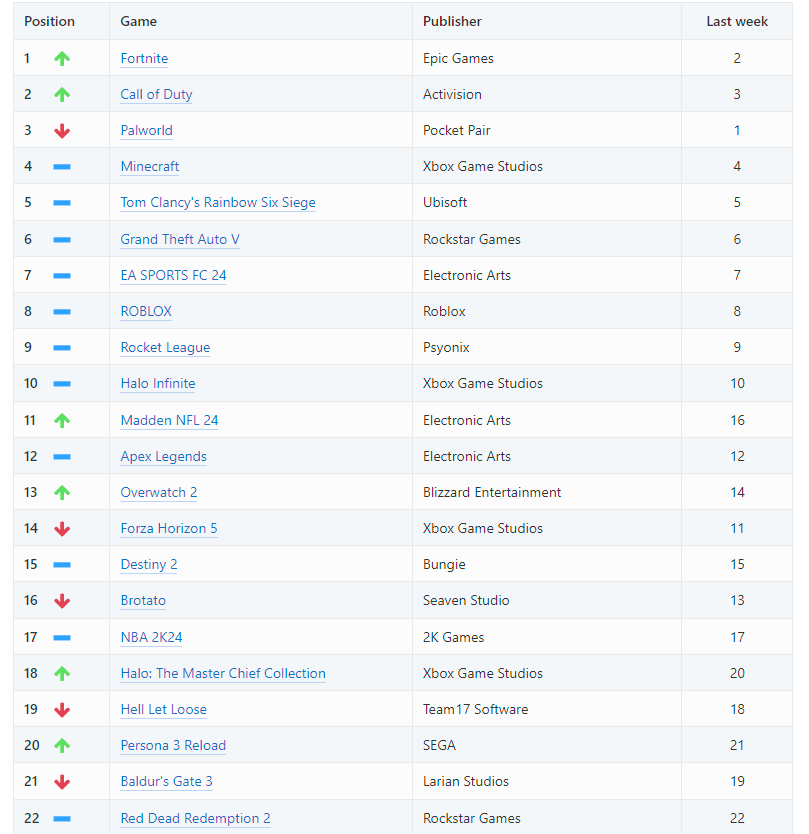The height and width of the screenshot is (834, 809).
Task: Click the green up arrow in Master Chief Collection row
Action: [x=62, y=673]
